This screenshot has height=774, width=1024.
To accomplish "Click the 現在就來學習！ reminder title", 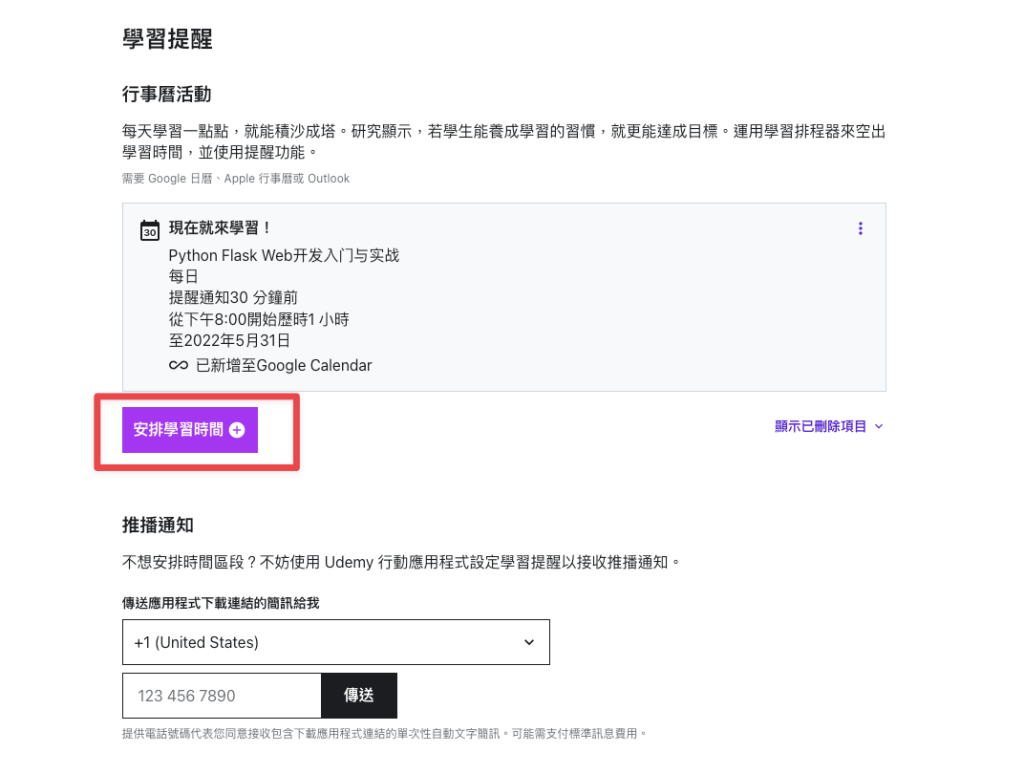I will pyautogui.click(x=220, y=228).
